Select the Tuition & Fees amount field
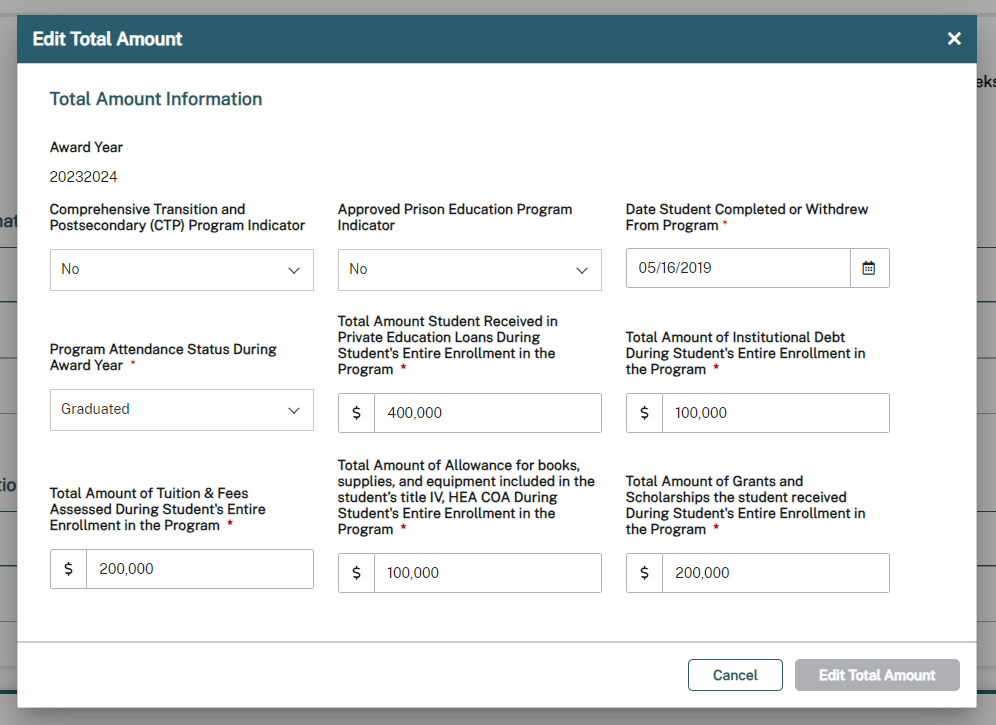This screenshot has height=725, width=996. [199, 569]
